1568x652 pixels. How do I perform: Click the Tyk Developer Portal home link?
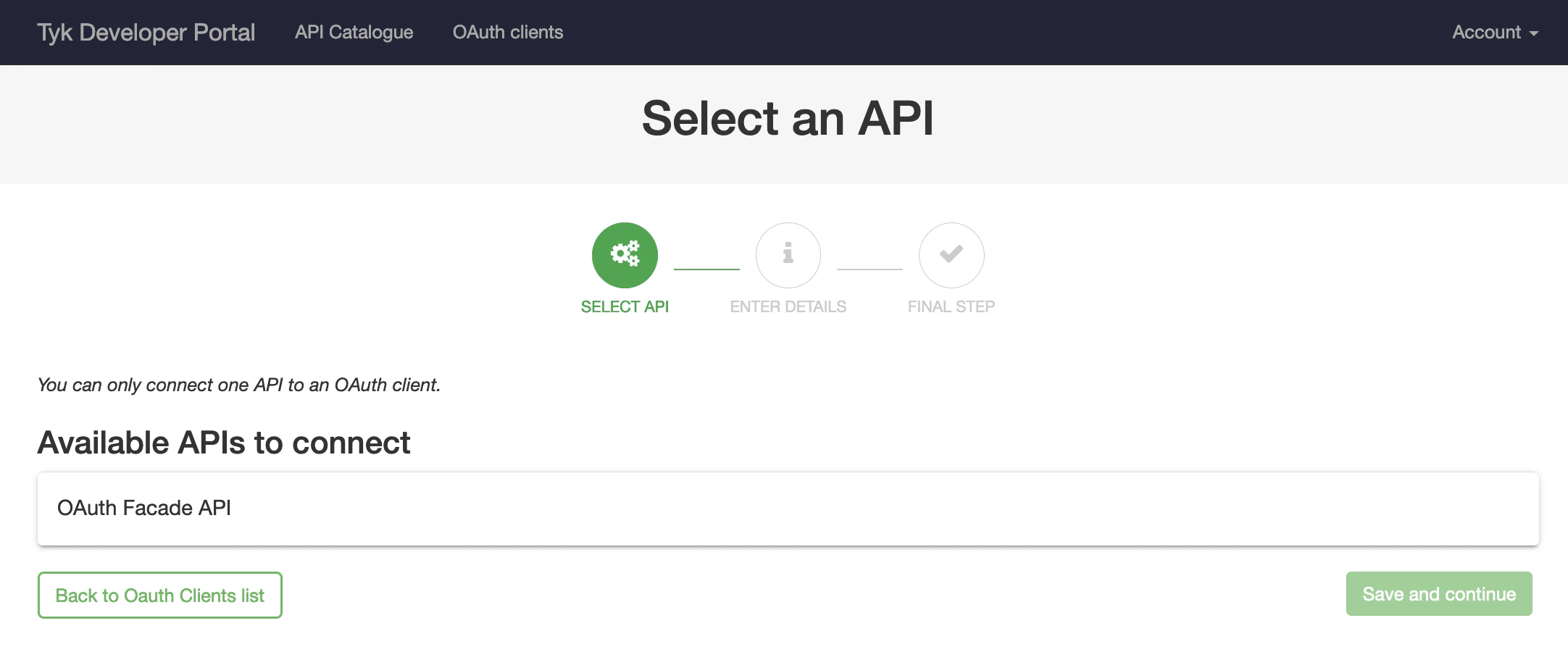tap(146, 32)
